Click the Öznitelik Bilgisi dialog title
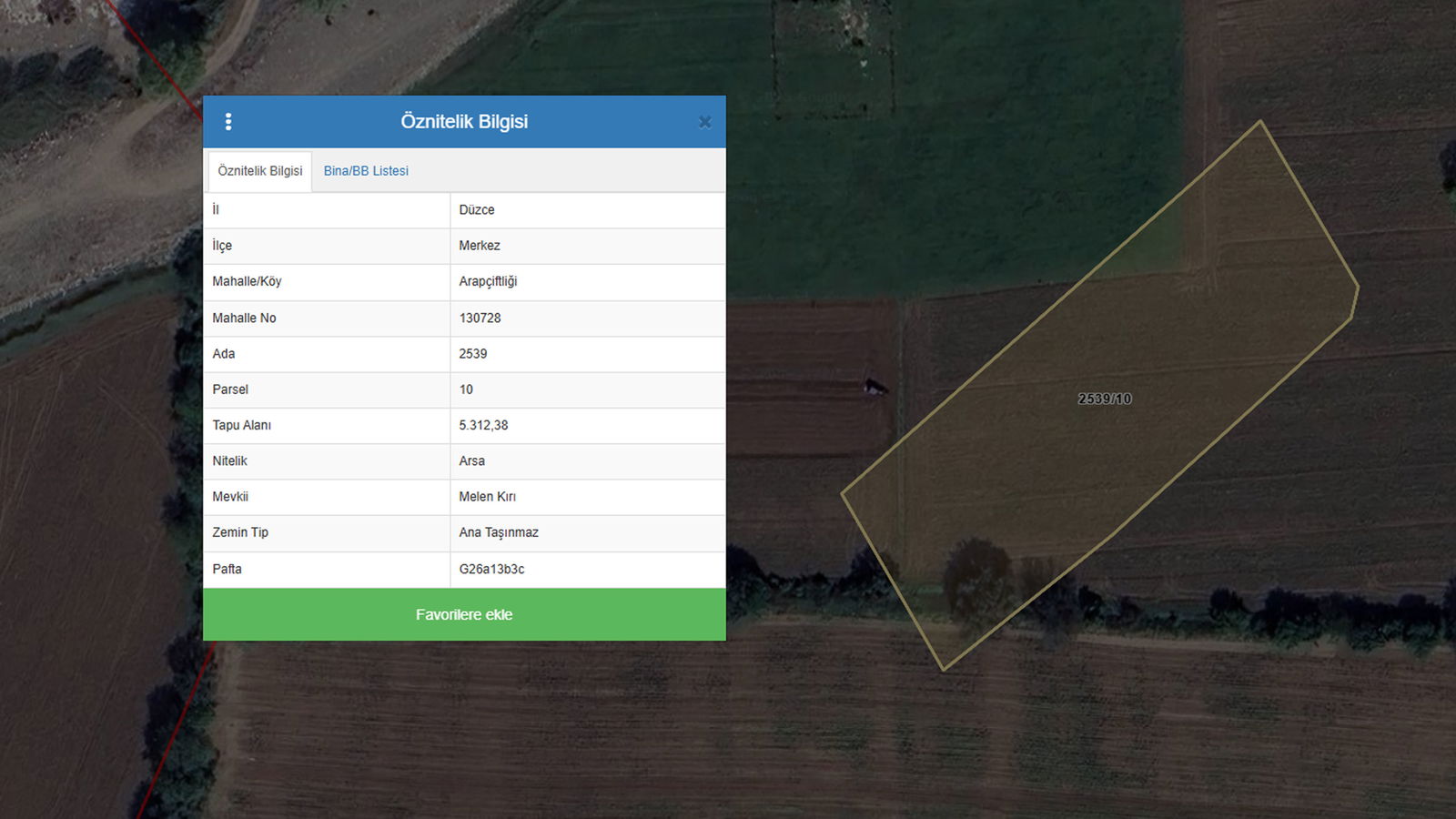1456x819 pixels. [x=464, y=121]
